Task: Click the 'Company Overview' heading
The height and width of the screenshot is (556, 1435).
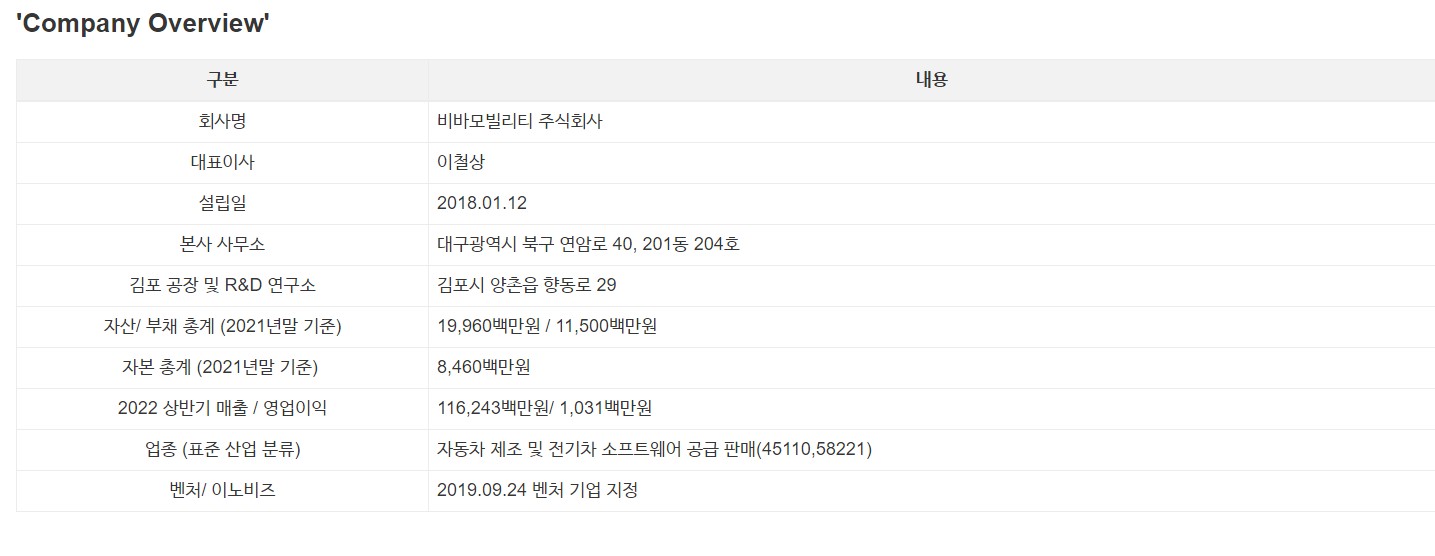Action: [143, 24]
